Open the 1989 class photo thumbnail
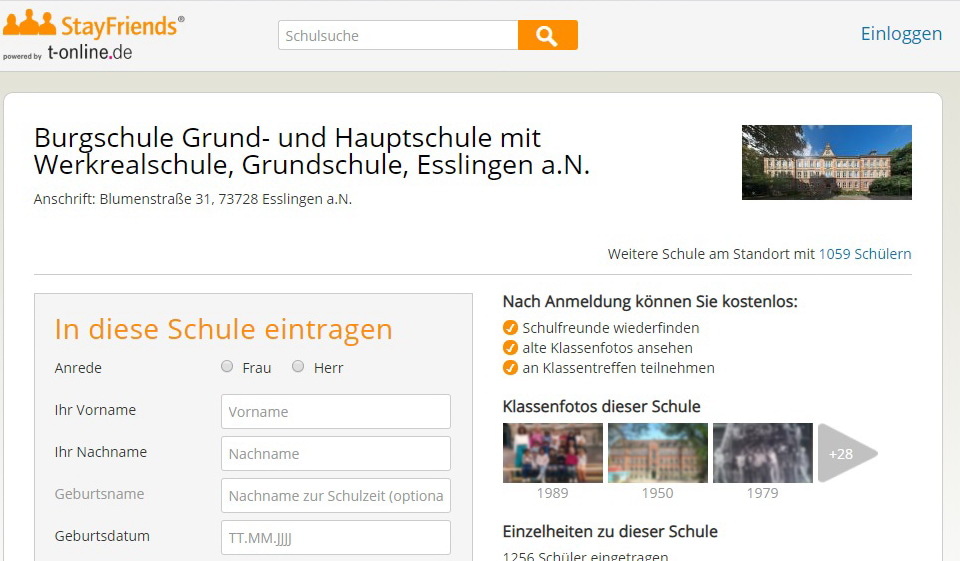Screen dimensions: 960x561 (x=552, y=453)
